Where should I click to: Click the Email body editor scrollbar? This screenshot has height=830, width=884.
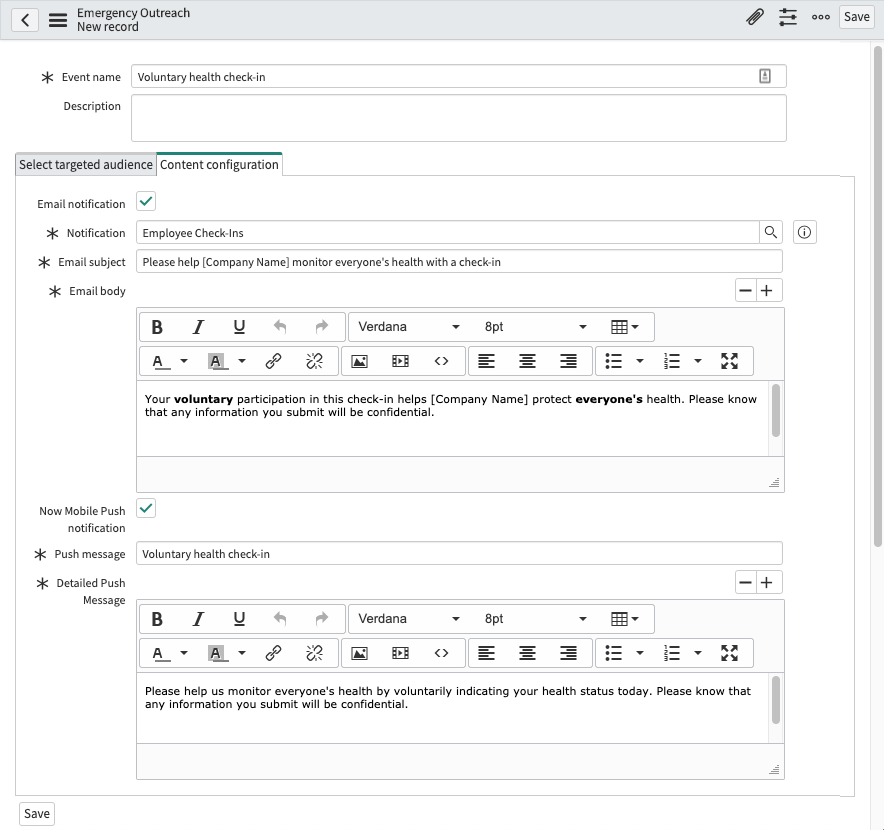[776, 410]
